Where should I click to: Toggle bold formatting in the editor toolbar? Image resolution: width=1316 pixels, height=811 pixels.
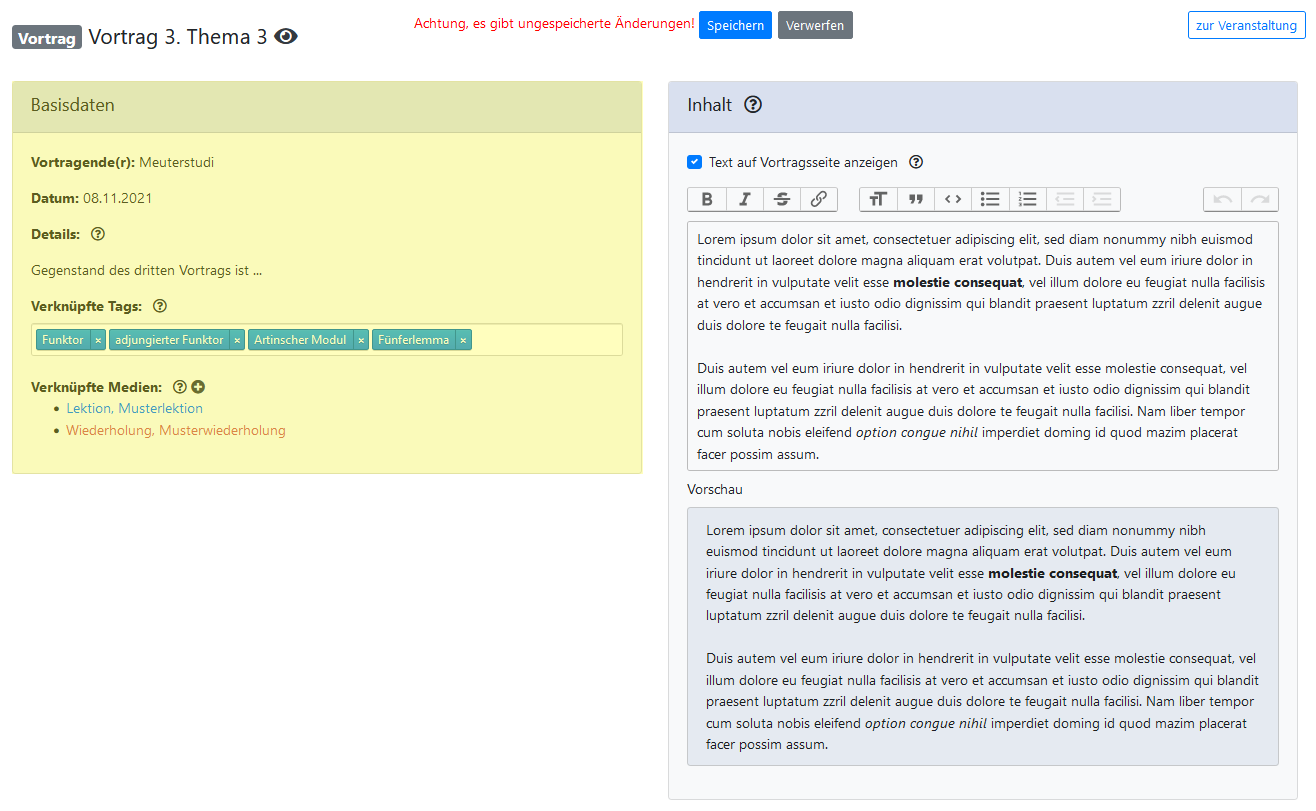(x=707, y=199)
